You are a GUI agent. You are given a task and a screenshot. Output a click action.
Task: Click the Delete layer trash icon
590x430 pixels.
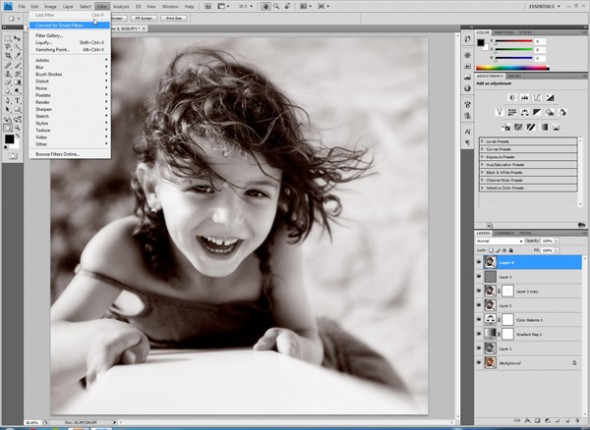(577, 421)
